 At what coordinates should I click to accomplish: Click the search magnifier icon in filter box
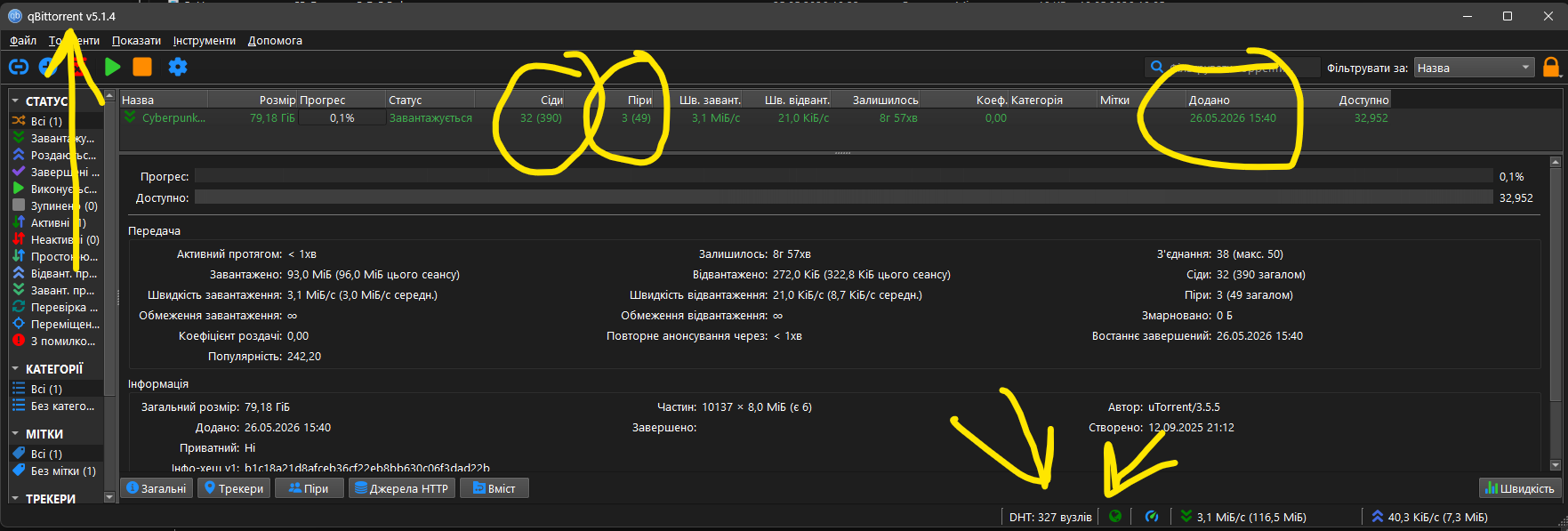tap(1157, 67)
